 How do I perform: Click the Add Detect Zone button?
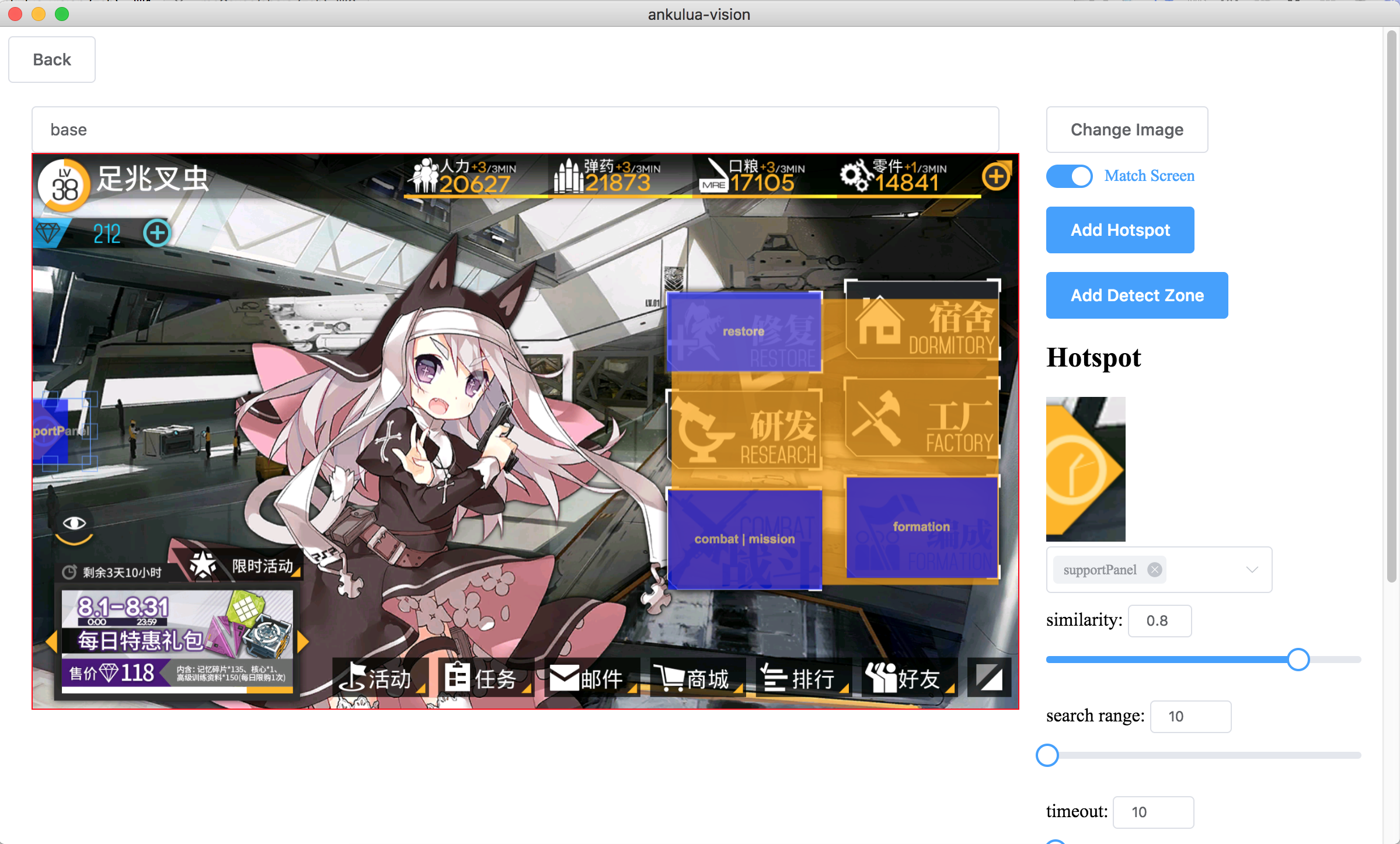point(1137,295)
